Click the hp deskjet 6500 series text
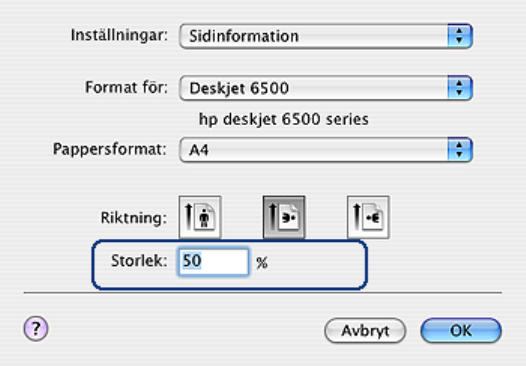Screen dimensions: 526x366 coord(284,119)
